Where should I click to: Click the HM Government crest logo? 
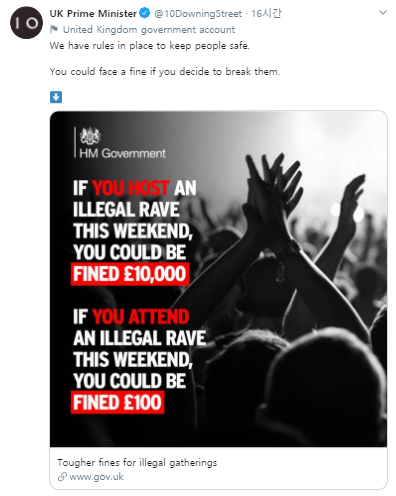(x=90, y=136)
